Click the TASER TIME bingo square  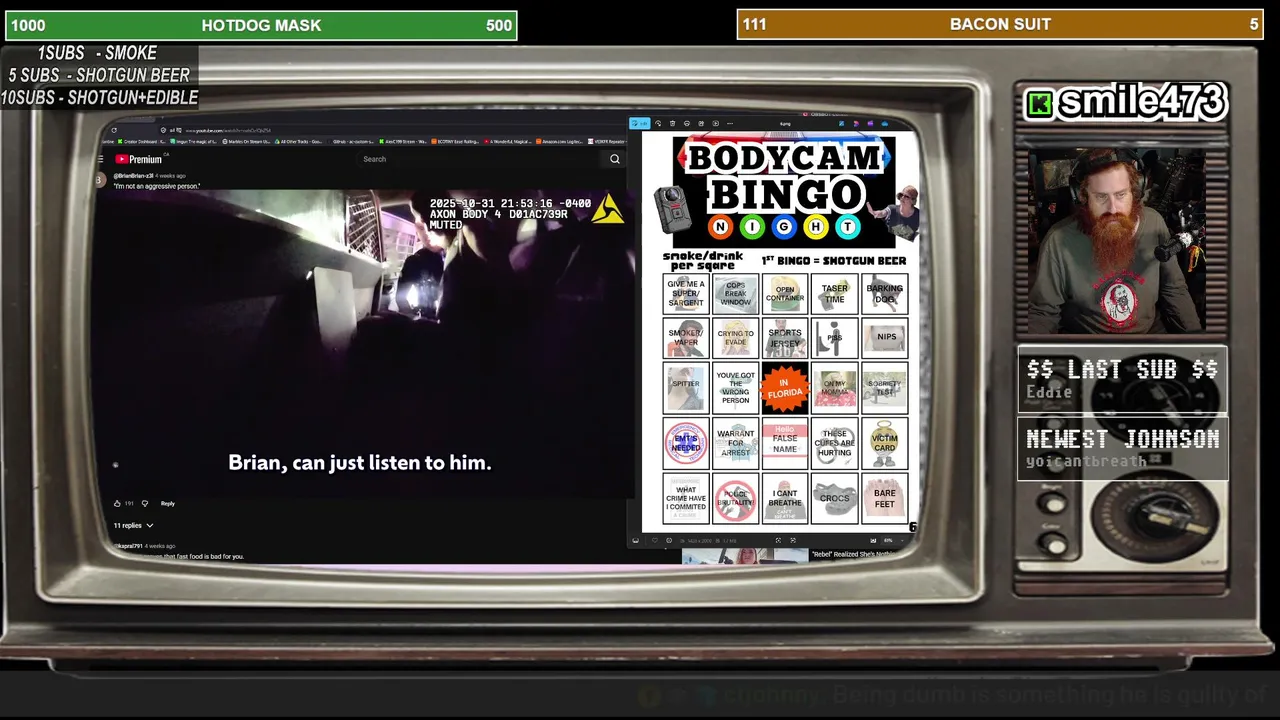point(835,294)
